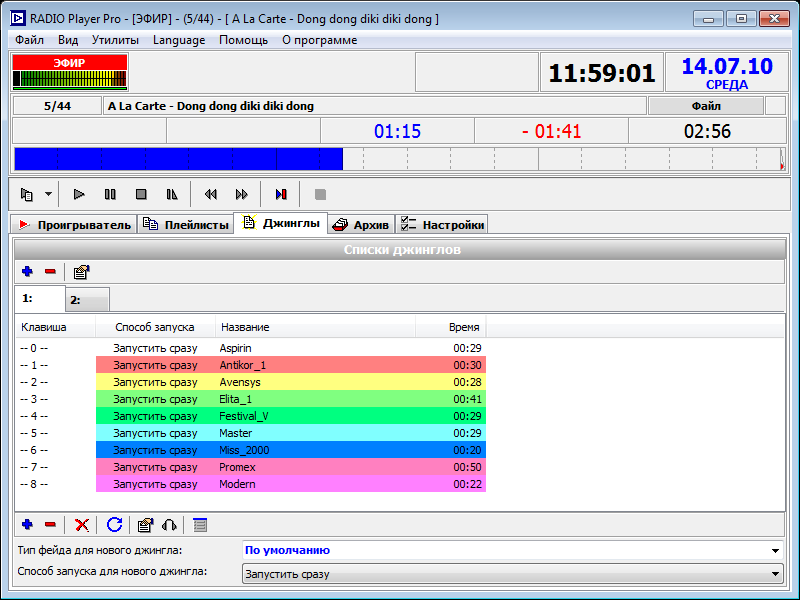The height and width of the screenshot is (600, 800).
Task: Select the Miss_2000 jingle
Action: tap(251, 450)
